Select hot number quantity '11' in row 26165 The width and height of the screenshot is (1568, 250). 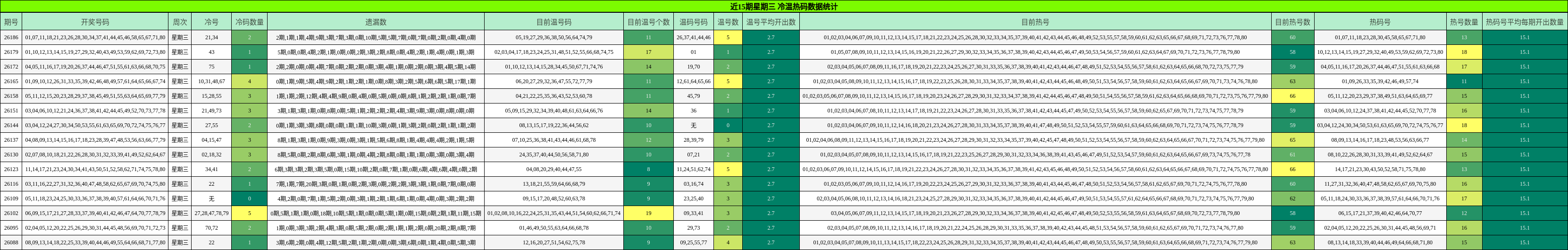[1464, 81]
